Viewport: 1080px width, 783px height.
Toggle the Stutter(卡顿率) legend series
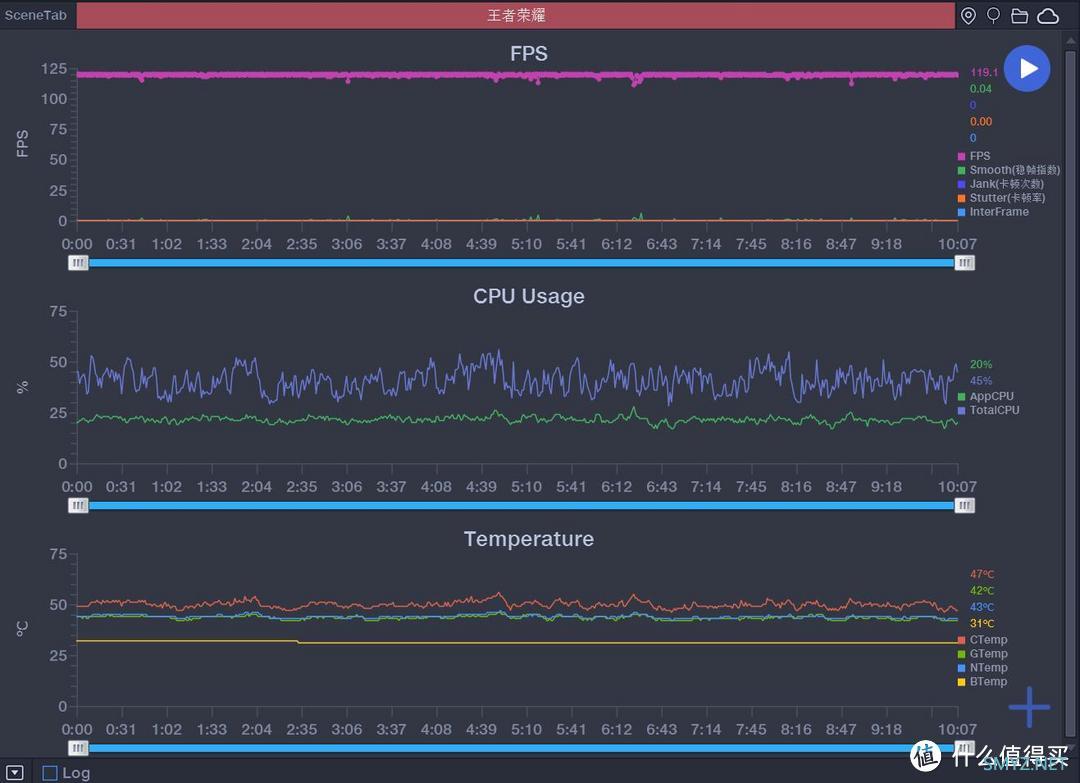[x=1001, y=198]
